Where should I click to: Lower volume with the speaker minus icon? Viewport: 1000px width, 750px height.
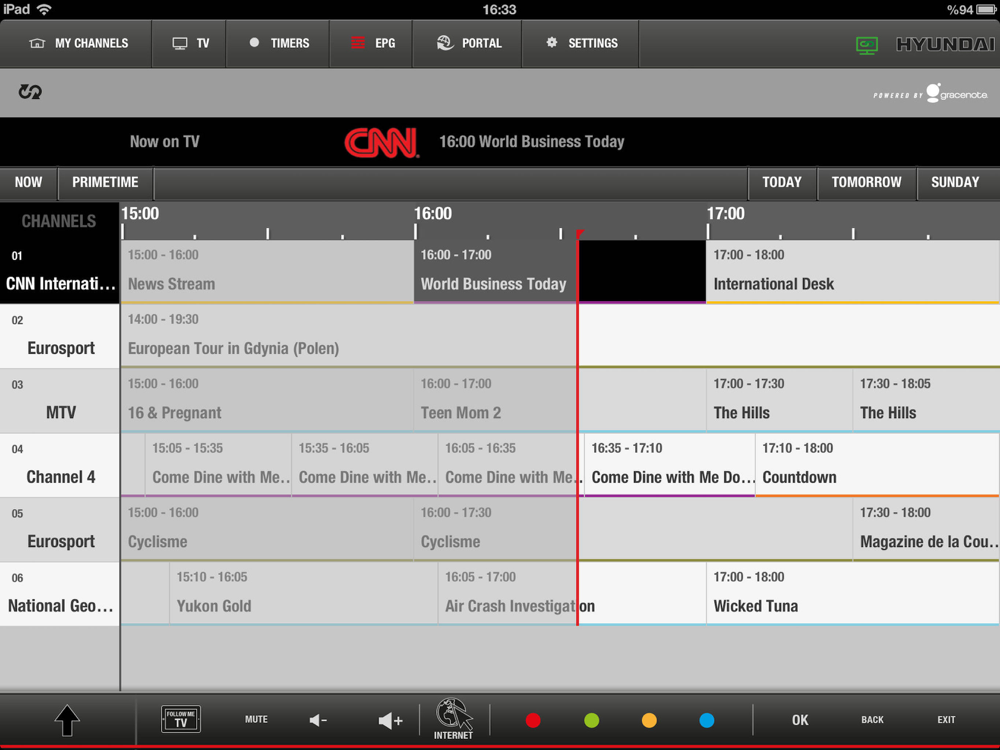pyautogui.click(x=318, y=721)
